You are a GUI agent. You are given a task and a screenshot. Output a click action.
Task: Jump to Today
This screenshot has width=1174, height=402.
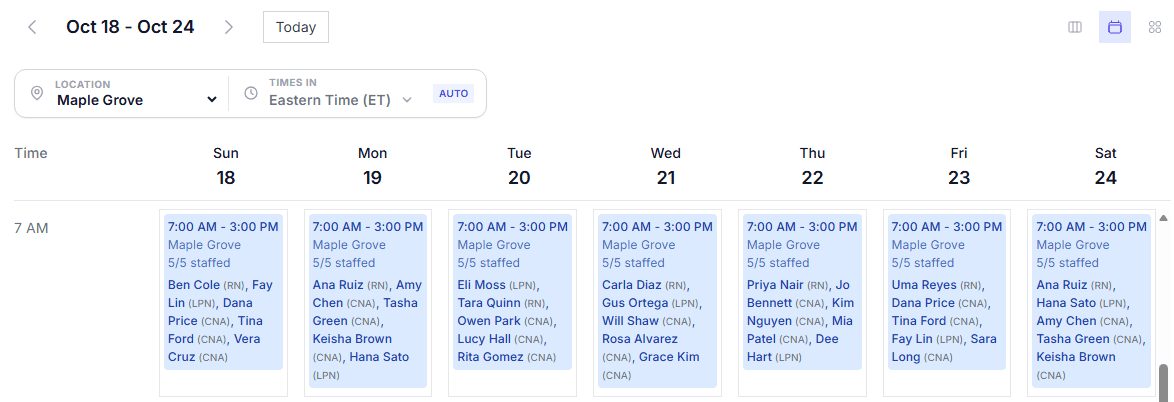[x=296, y=27]
